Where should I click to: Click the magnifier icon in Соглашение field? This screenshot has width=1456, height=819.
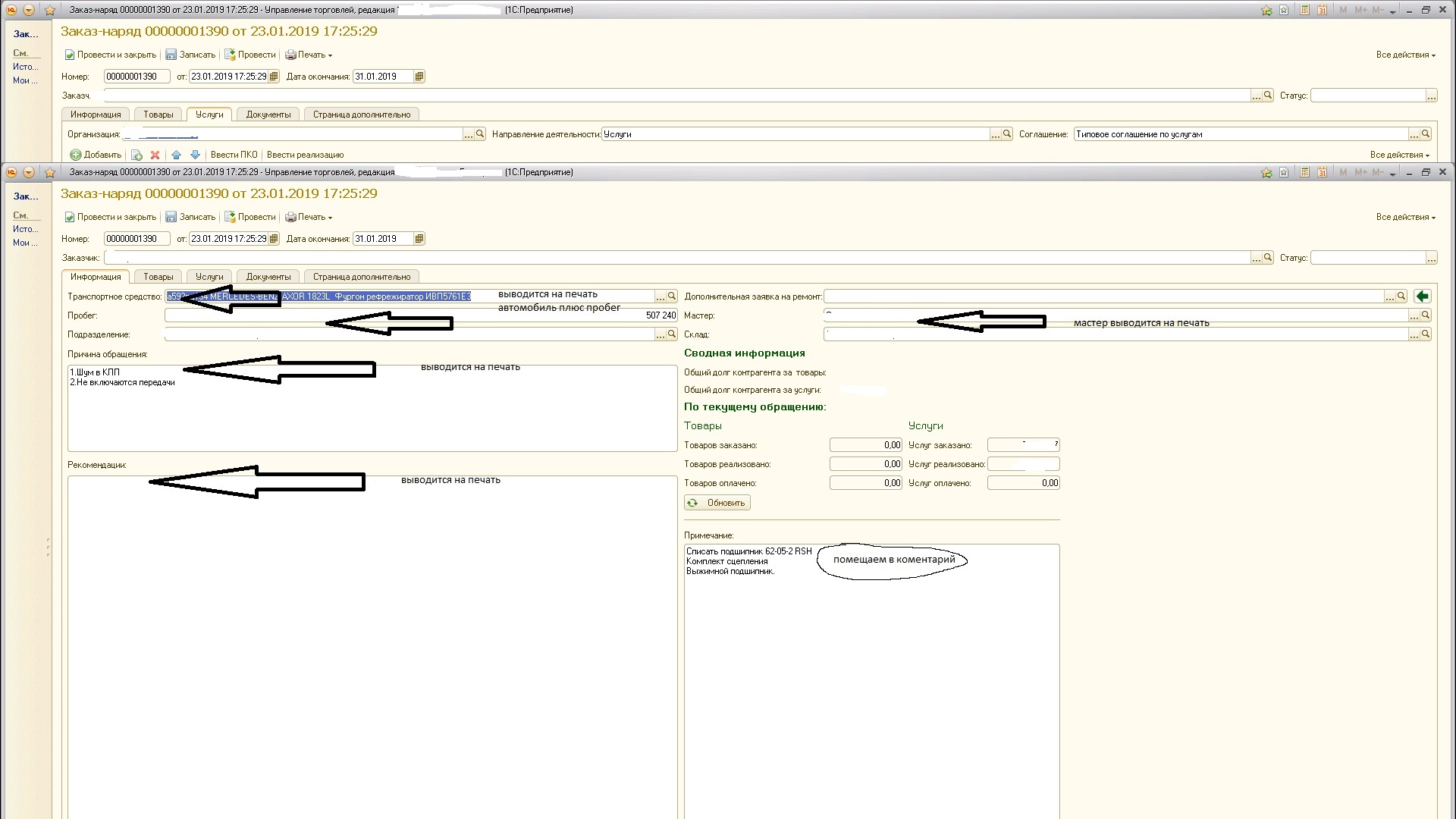click(x=1426, y=134)
